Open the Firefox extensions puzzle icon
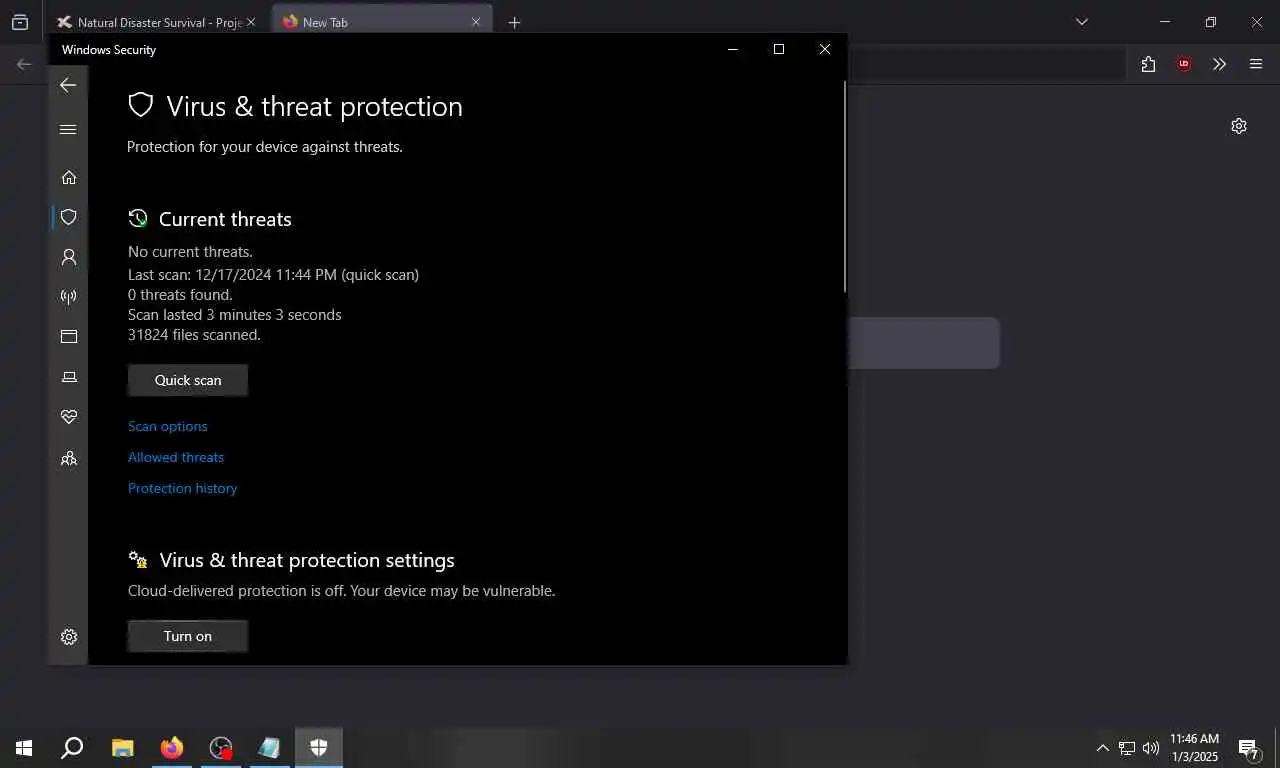1280x768 pixels. (1148, 64)
